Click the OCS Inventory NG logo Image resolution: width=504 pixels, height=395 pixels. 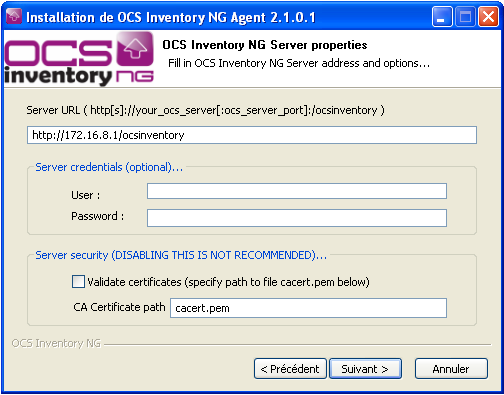79,59
